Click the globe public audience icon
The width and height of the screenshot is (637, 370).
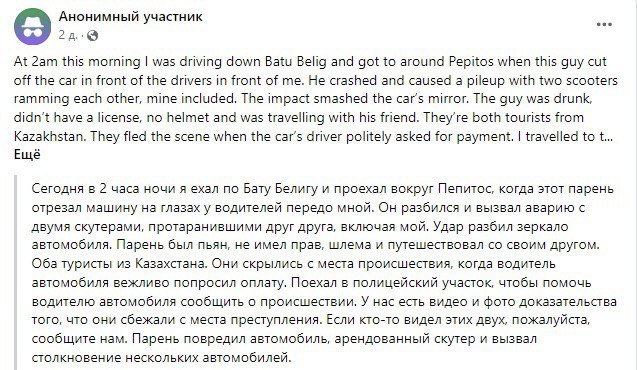click(x=93, y=36)
